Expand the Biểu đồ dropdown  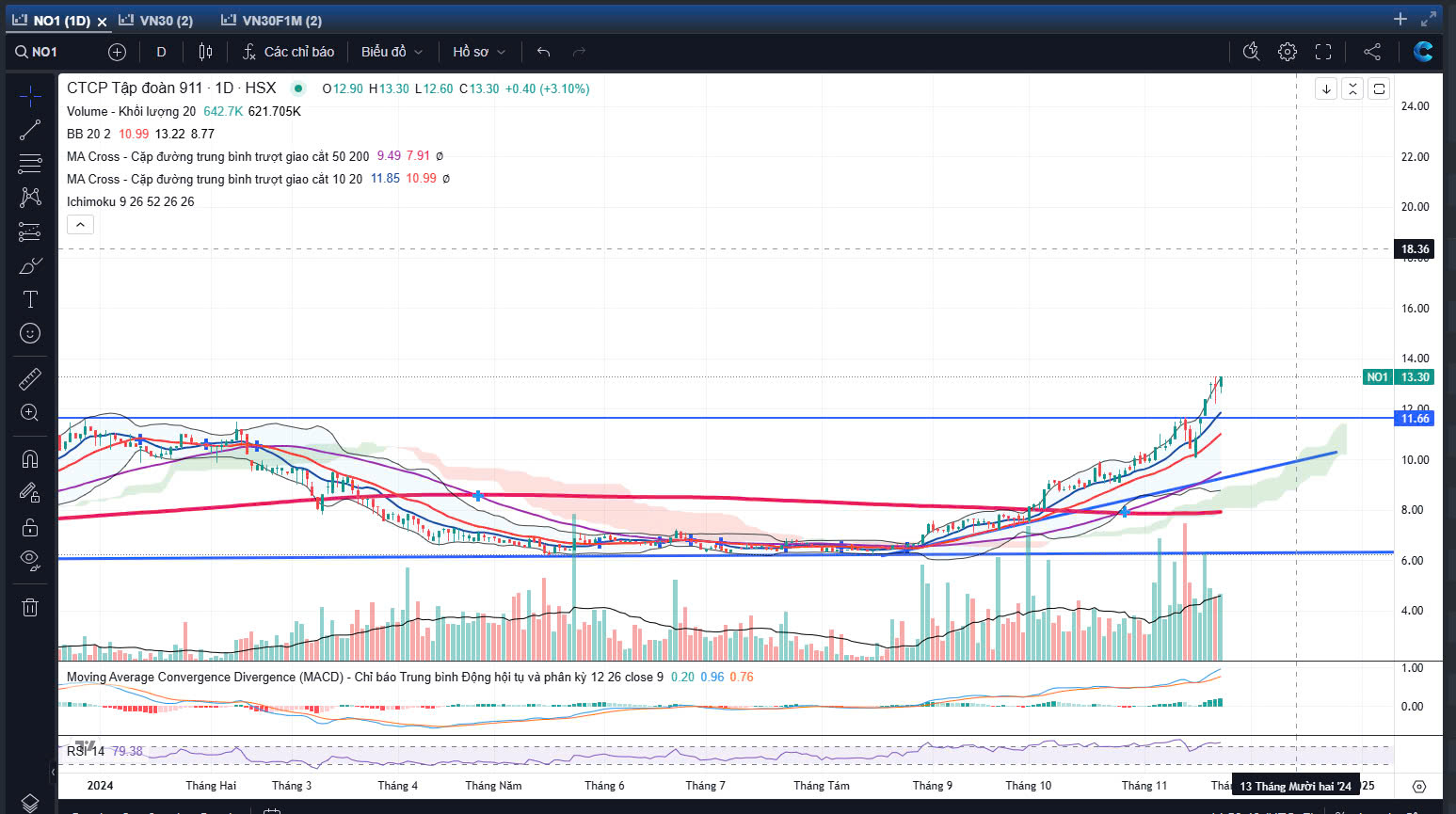pos(392,52)
